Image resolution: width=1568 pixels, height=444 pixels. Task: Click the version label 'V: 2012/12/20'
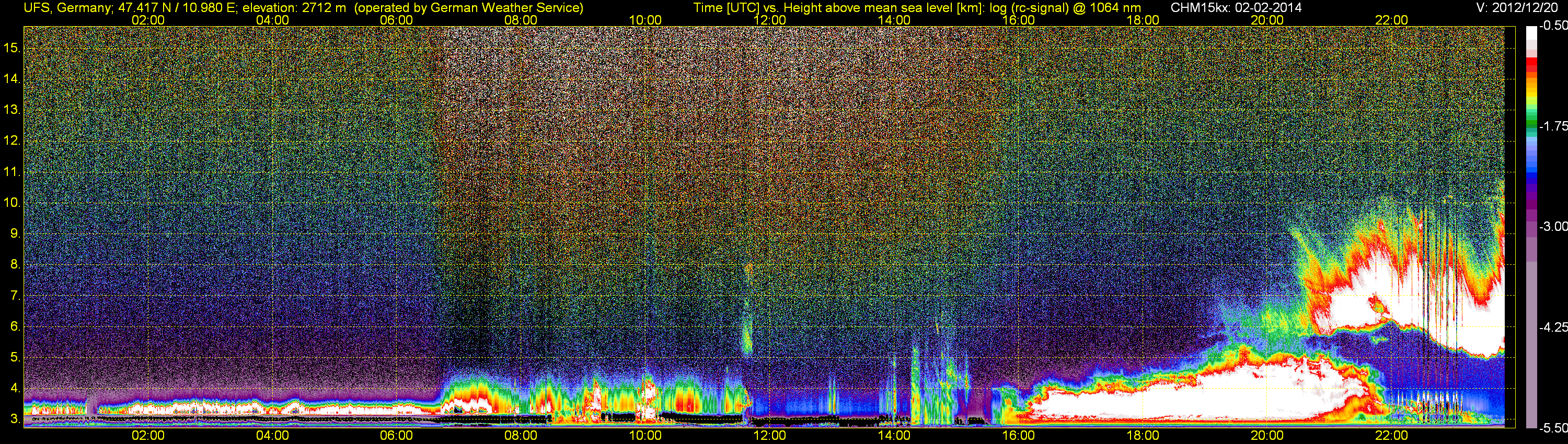(1517, 8)
